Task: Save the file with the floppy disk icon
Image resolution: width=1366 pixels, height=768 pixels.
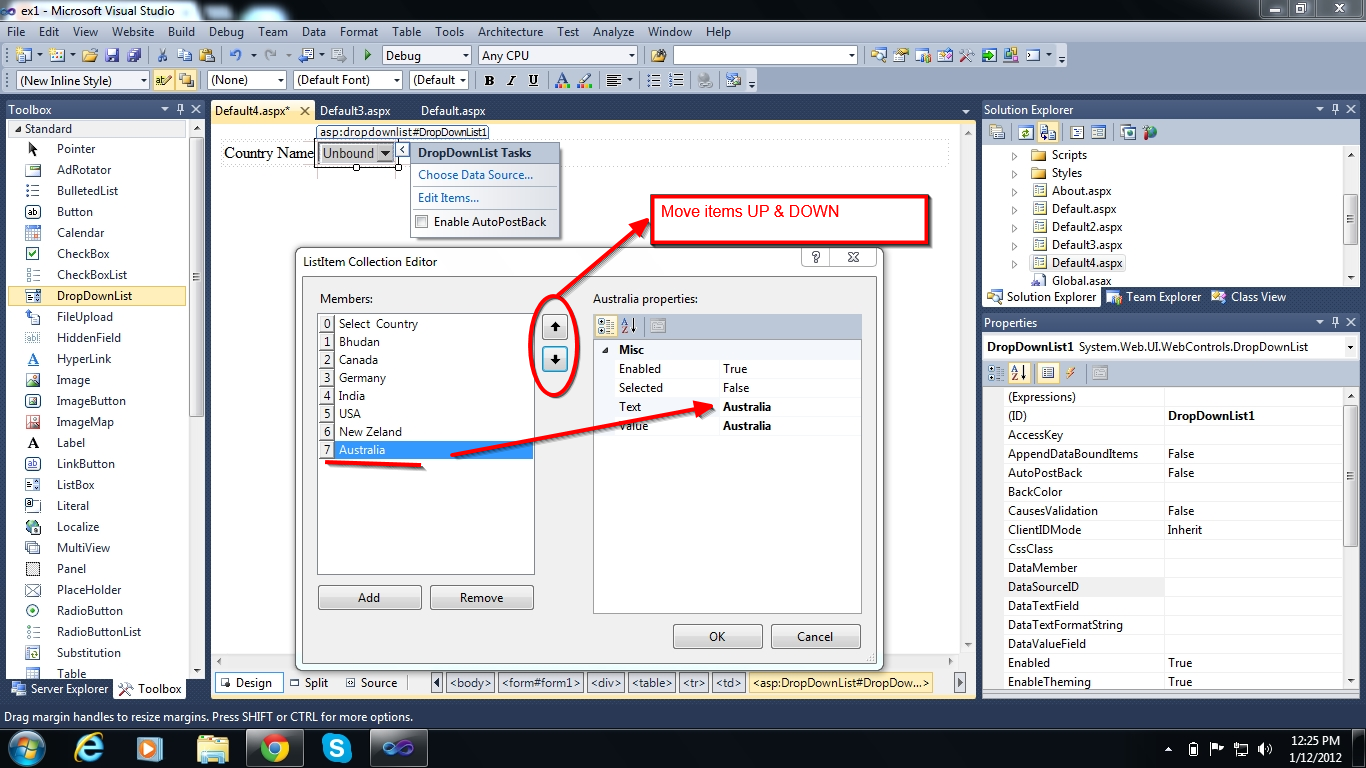Action: click(111, 56)
